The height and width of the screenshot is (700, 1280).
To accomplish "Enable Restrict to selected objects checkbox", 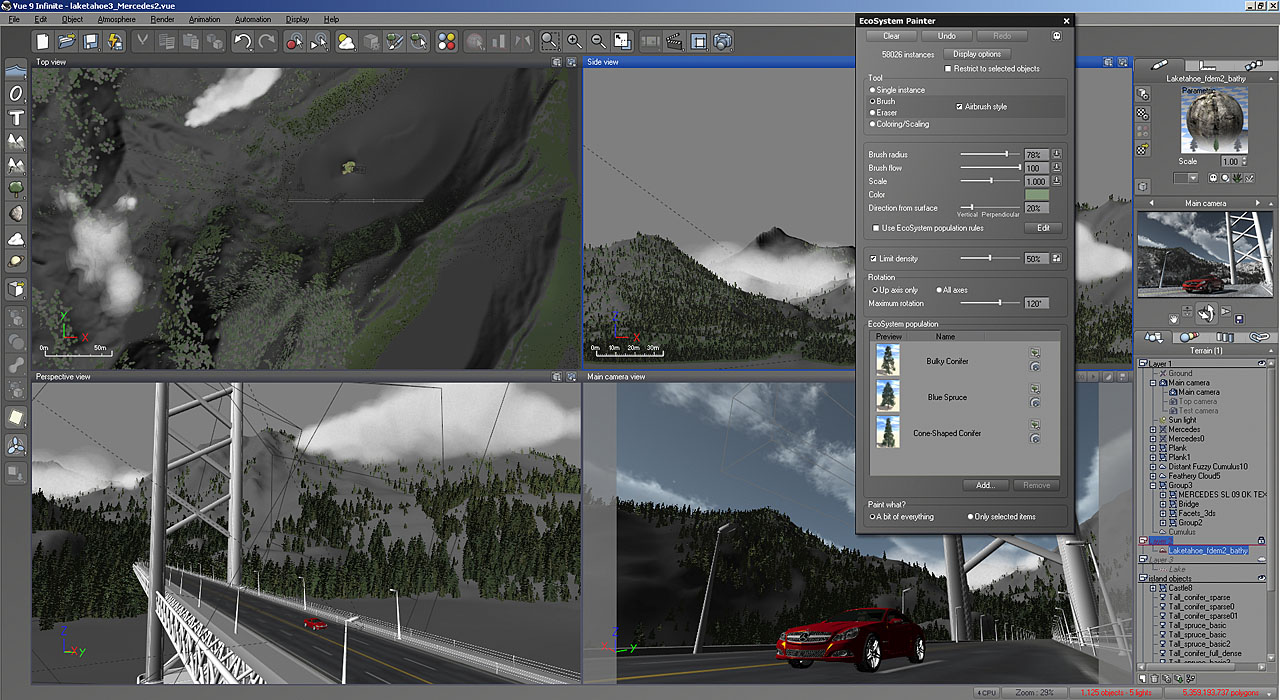I will [x=948, y=69].
